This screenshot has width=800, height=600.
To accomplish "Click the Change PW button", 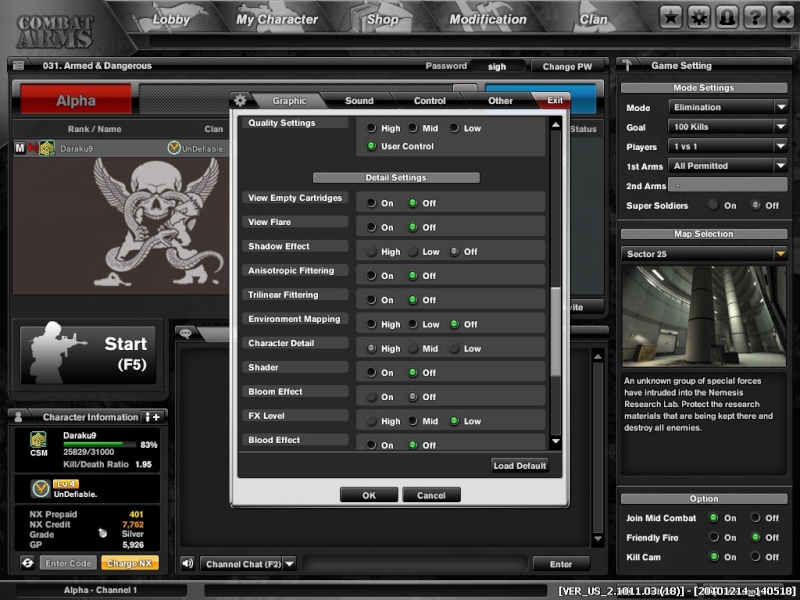I will tap(567, 66).
